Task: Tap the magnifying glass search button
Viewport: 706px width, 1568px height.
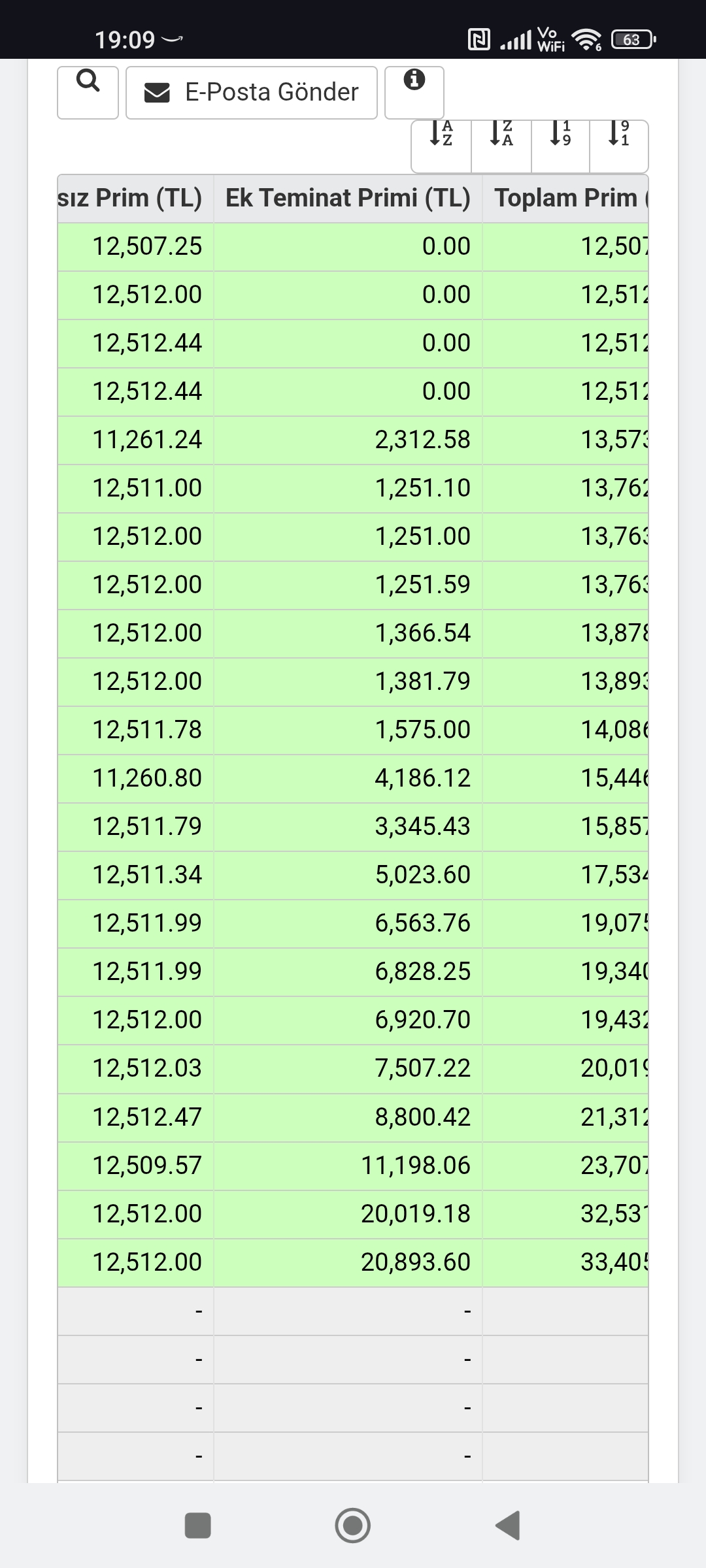Action: (88, 92)
